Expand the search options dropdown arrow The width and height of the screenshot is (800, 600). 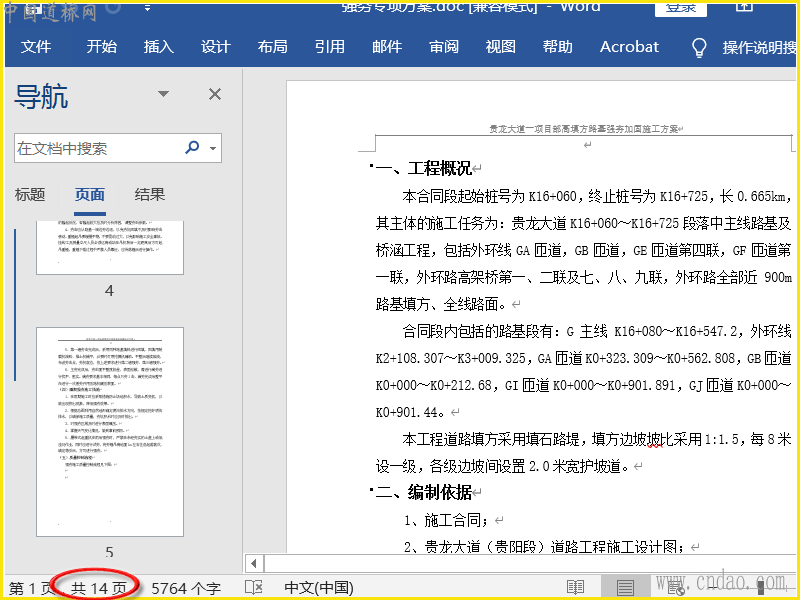pyautogui.click(x=213, y=149)
